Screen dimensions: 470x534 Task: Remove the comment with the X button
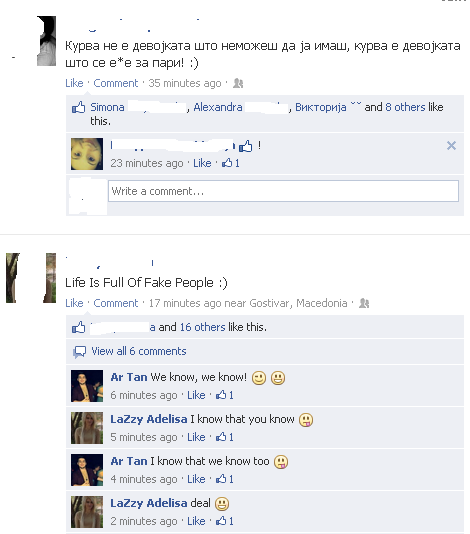pyautogui.click(x=451, y=146)
